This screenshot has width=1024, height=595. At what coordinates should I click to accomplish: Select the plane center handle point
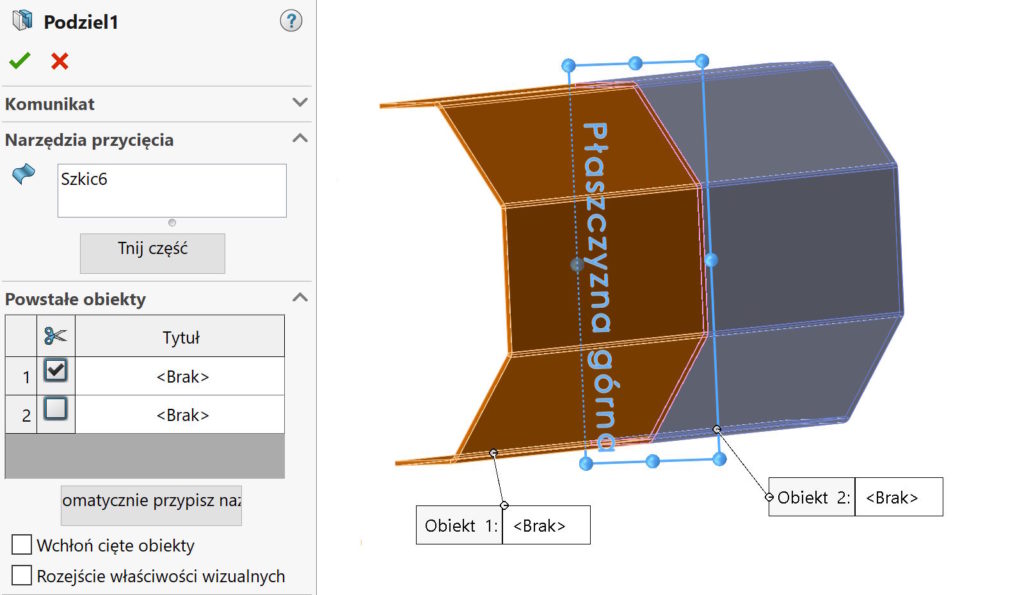(x=576, y=265)
